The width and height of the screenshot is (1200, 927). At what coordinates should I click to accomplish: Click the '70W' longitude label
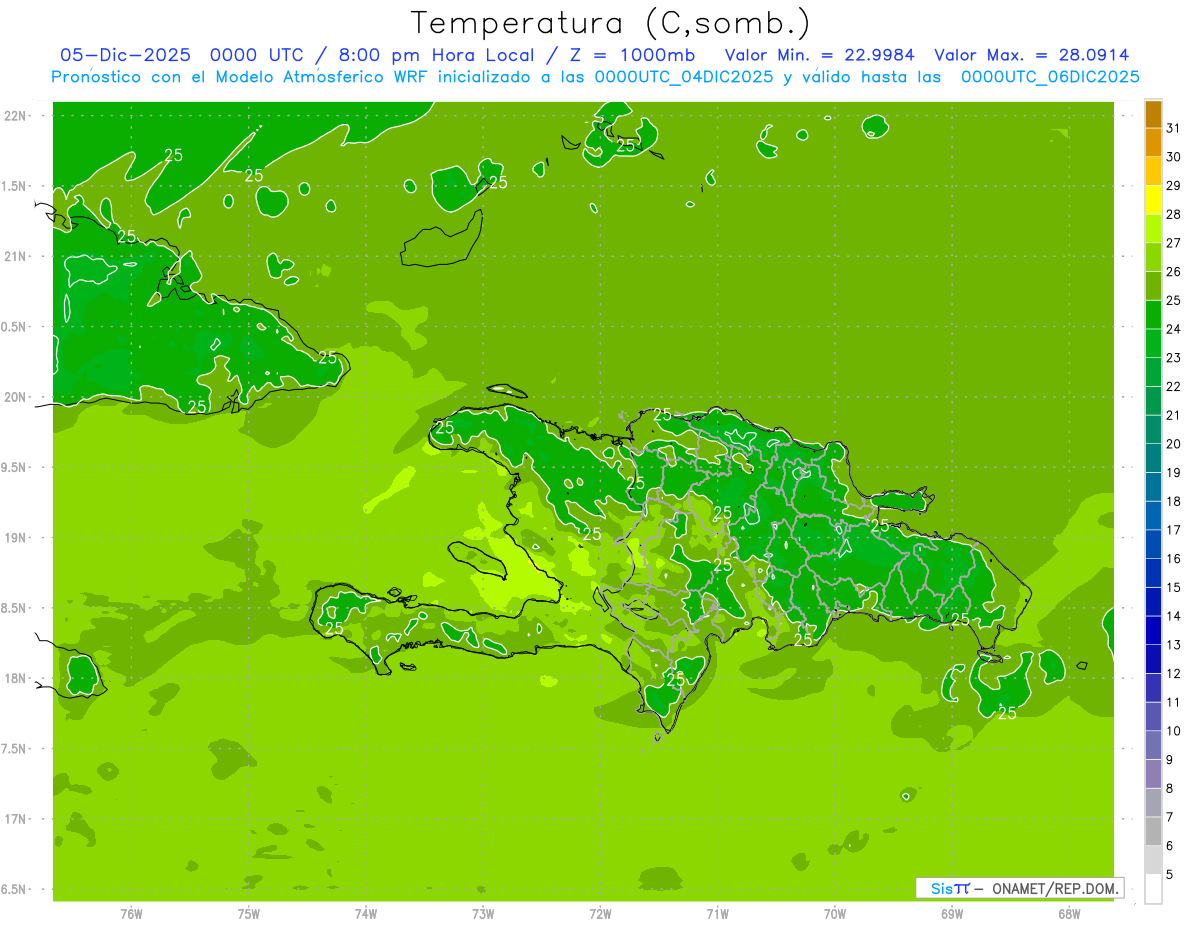tap(834, 913)
